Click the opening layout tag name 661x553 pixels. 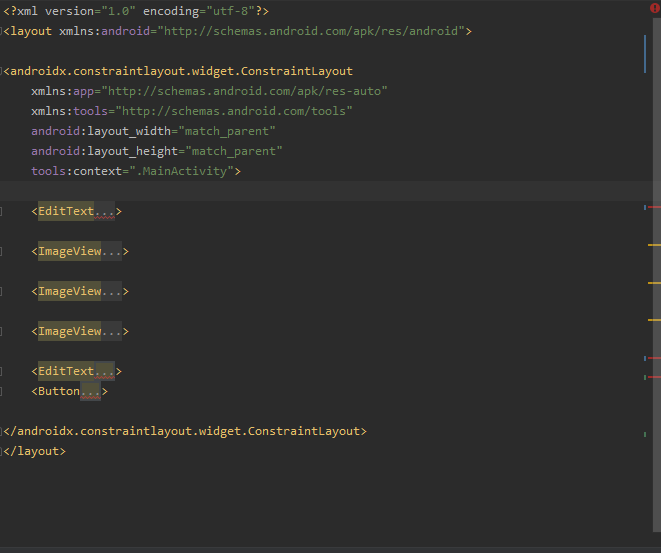click(31, 31)
